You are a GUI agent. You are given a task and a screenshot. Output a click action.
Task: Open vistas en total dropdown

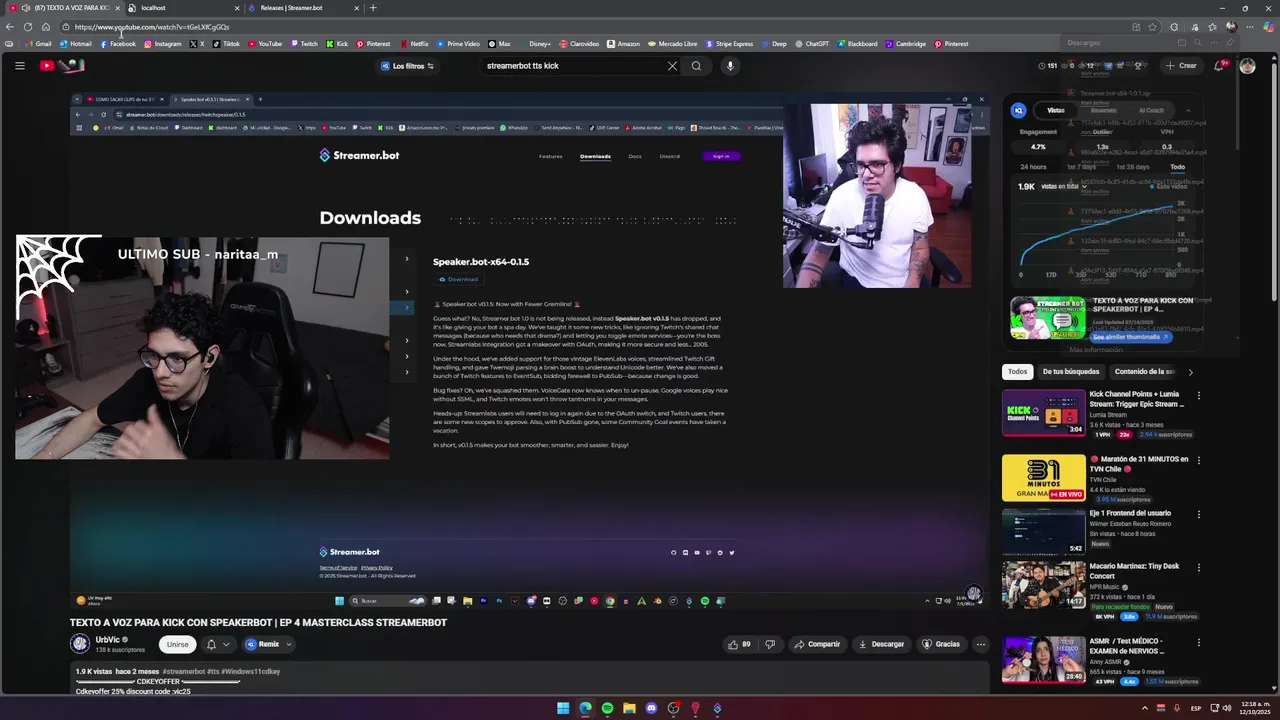[x=1064, y=186]
